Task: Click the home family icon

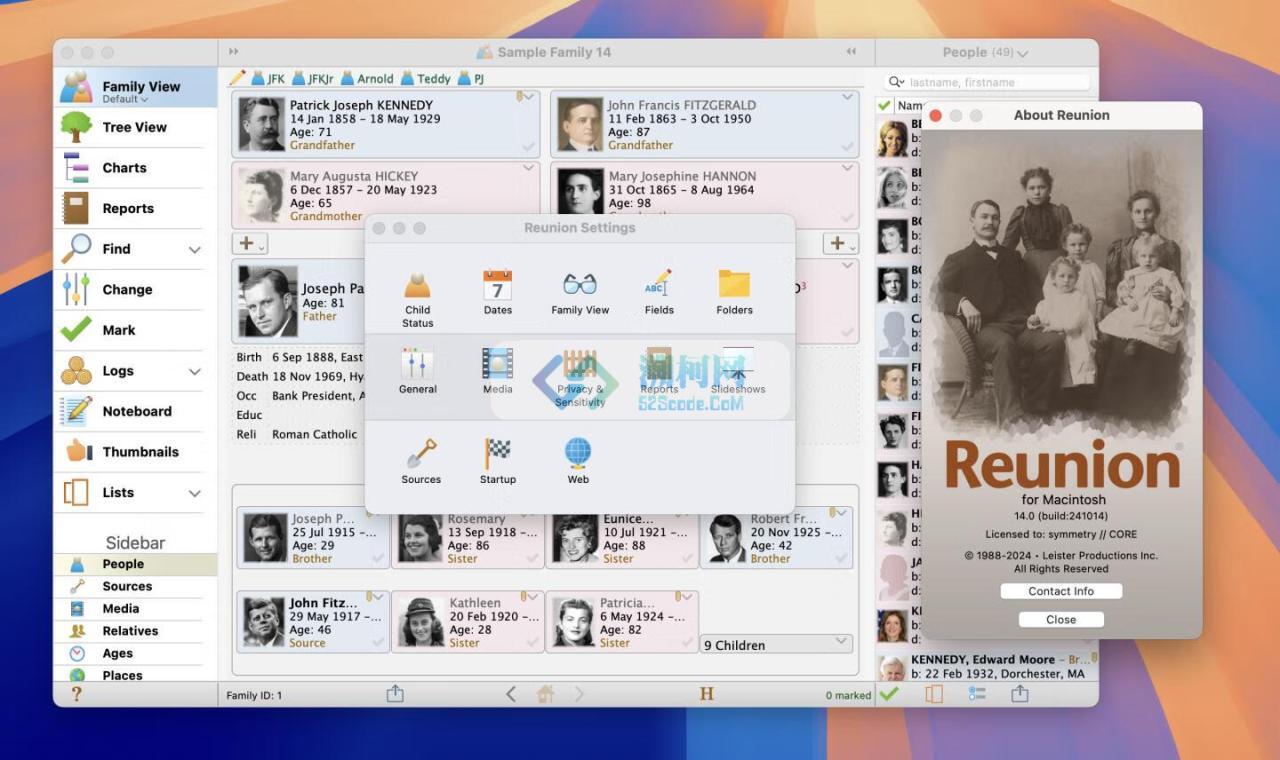Action: (x=545, y=694)
